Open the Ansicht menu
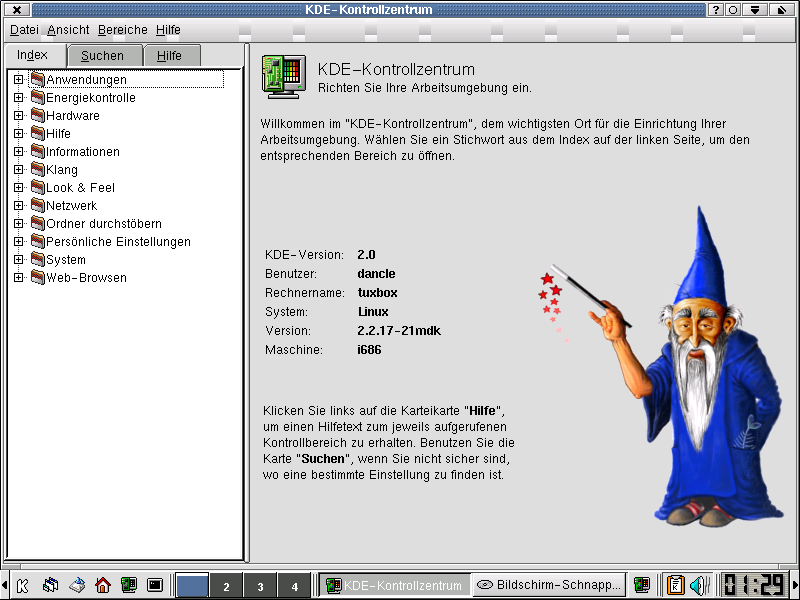800x600 pixels. tap(68, 30)
